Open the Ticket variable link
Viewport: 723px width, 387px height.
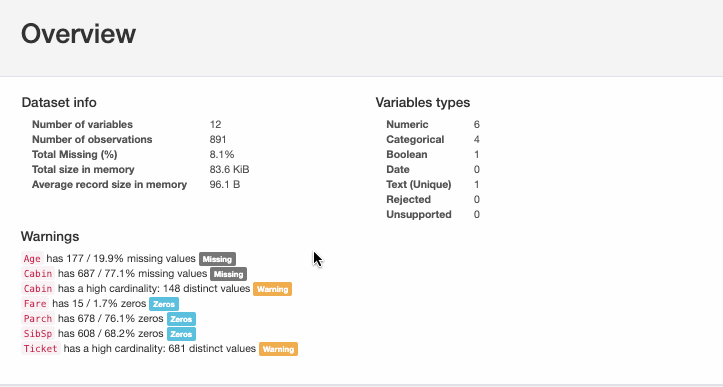point(41,349)
